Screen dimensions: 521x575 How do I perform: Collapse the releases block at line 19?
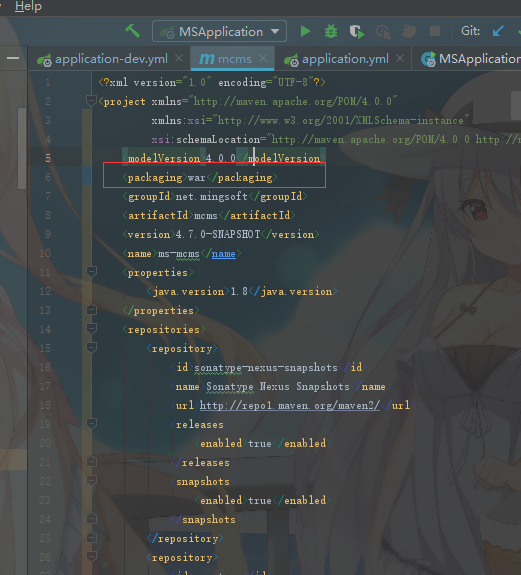point(91,424)
